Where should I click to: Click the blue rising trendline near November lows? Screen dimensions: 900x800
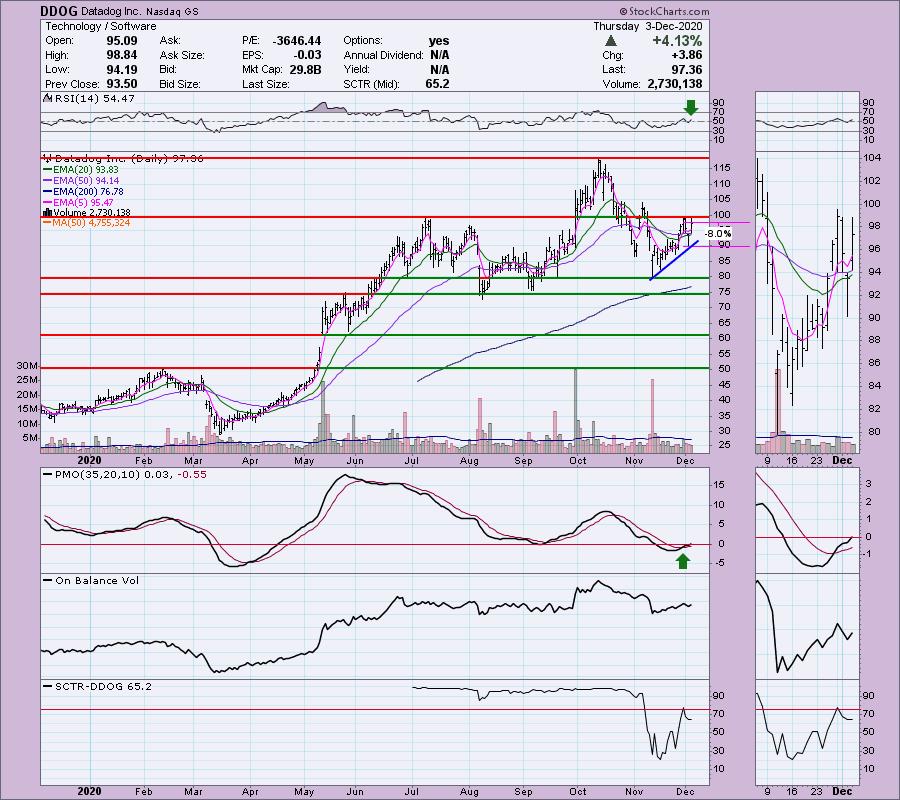tap(674, 261)
